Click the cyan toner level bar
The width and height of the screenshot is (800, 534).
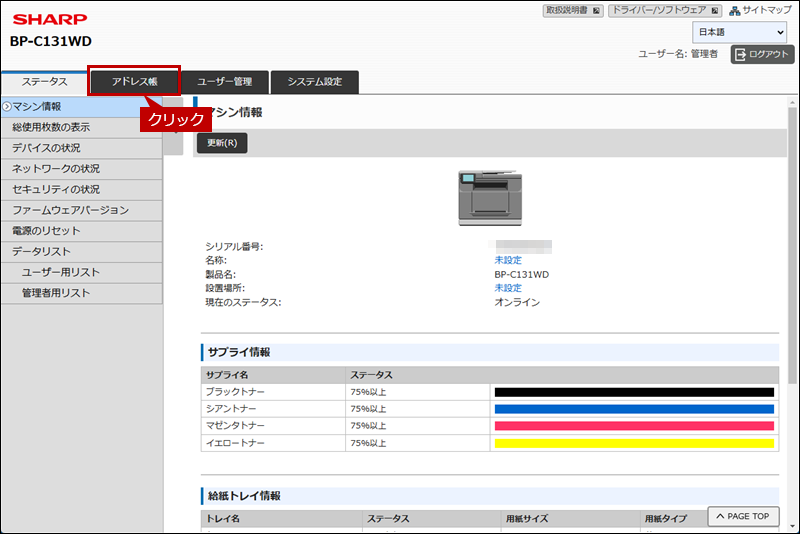pyautogui.click(x=634, y=409)
